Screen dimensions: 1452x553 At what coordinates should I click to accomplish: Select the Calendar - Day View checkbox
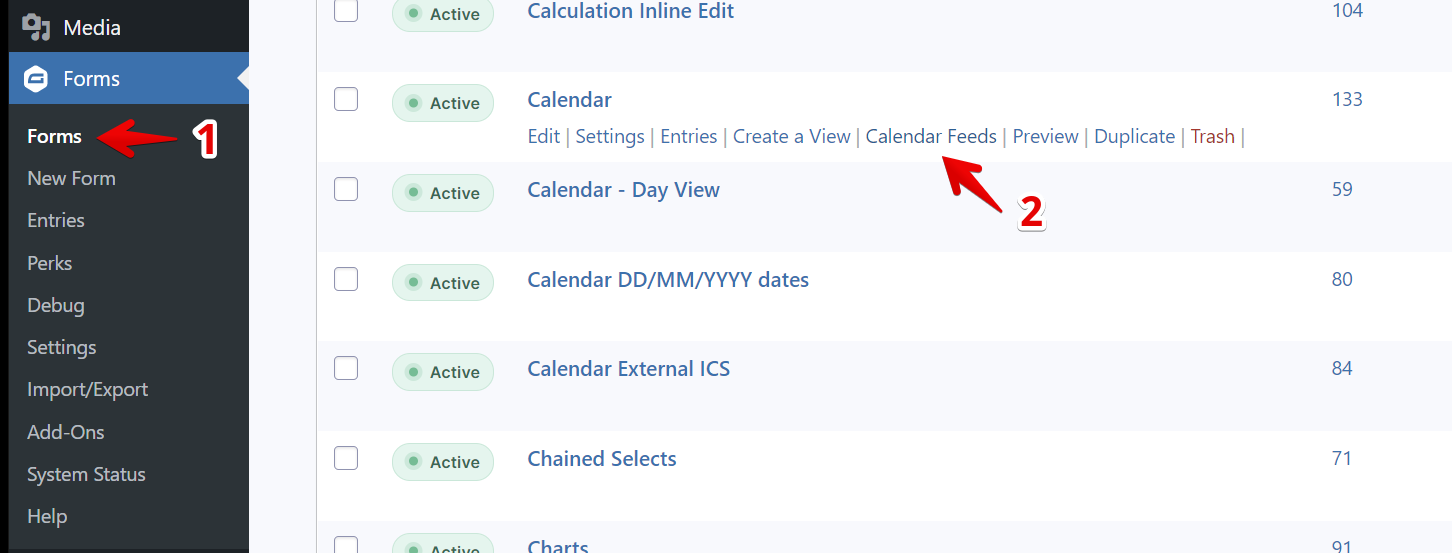pyautogui.click(x=346, y=189)
